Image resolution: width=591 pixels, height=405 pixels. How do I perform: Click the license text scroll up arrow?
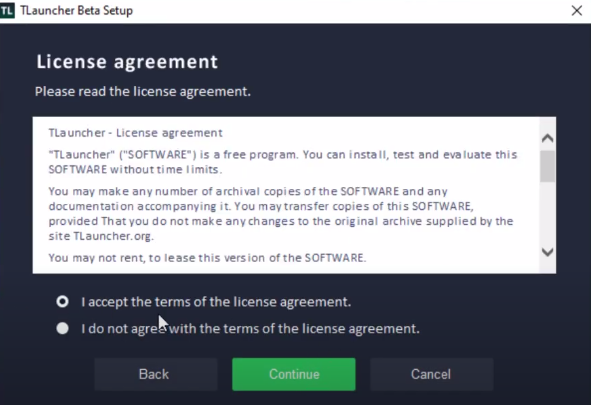pyautogui.click(x=547, y=138)
